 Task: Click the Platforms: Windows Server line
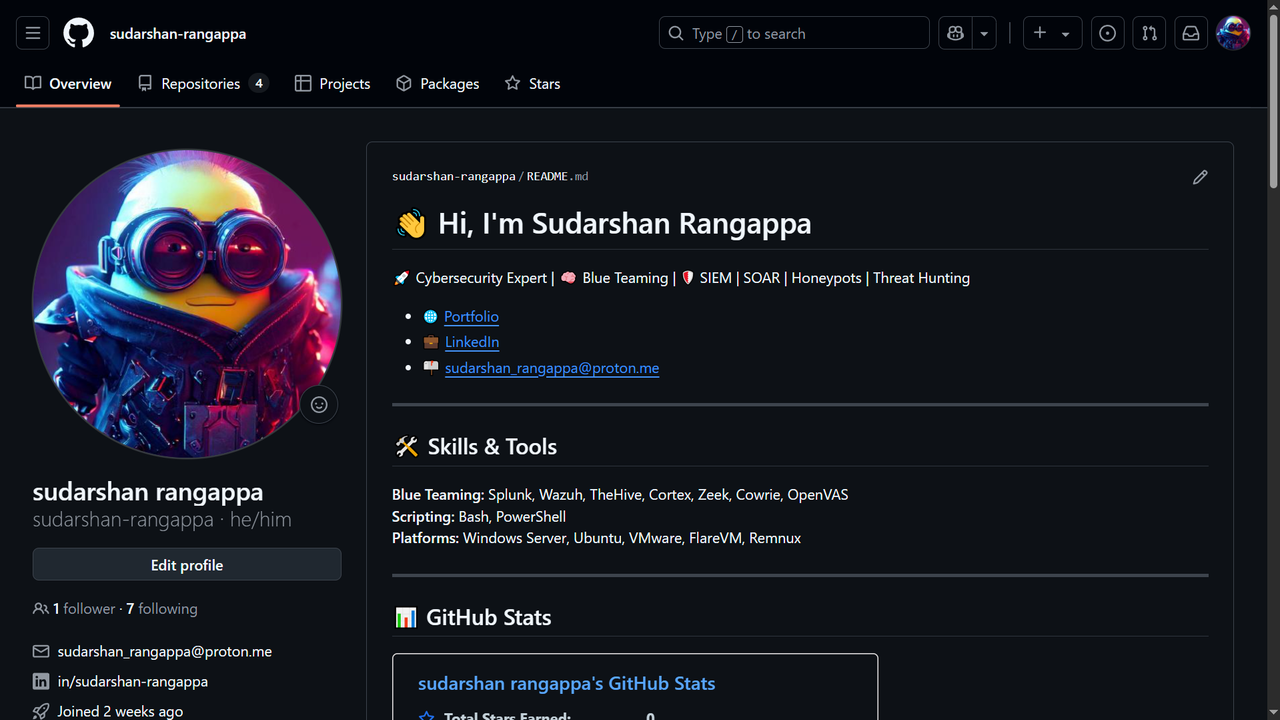click(597, 538)
